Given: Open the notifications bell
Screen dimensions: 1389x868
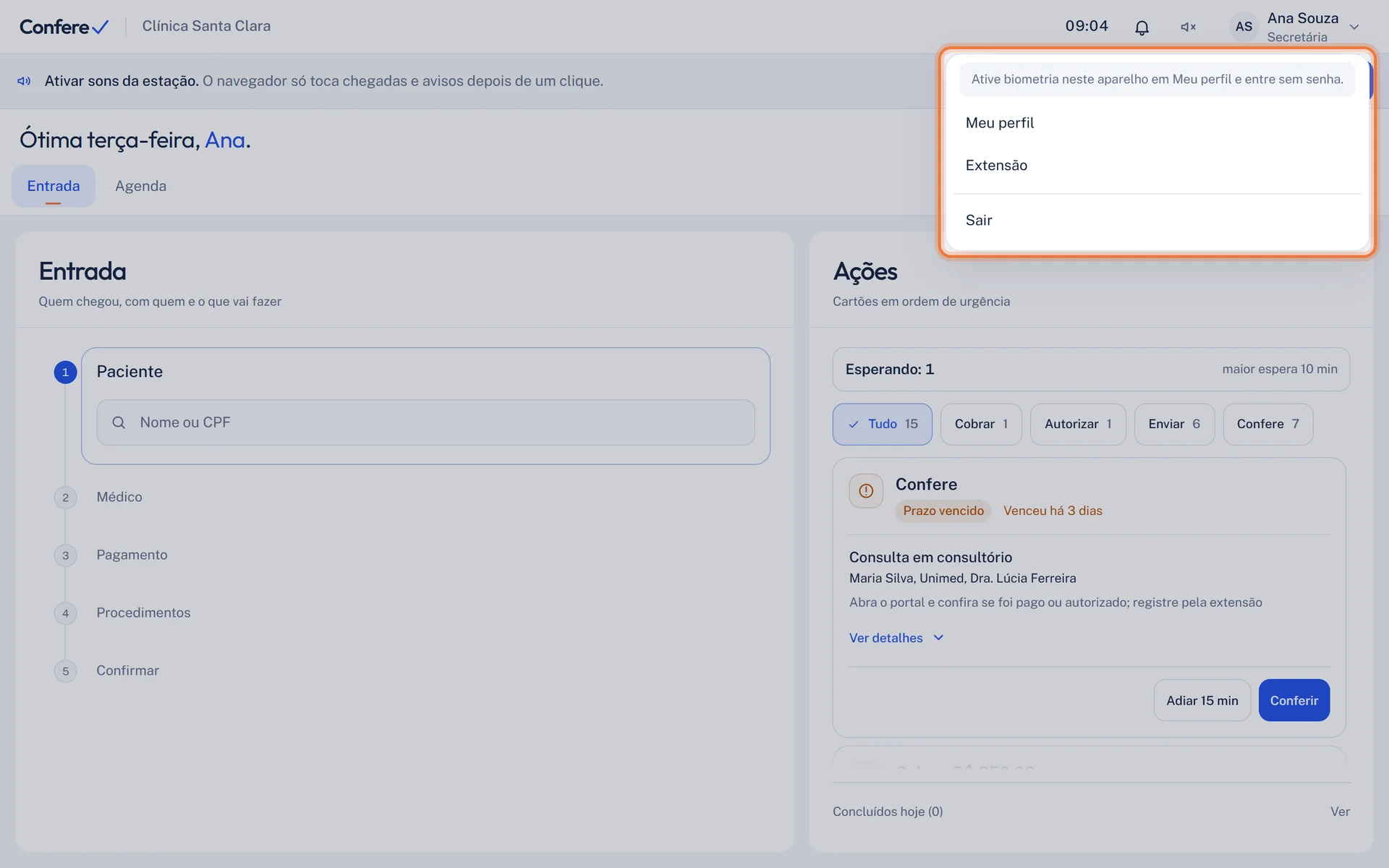Looking at the screenshot, I should (1142, 27).
